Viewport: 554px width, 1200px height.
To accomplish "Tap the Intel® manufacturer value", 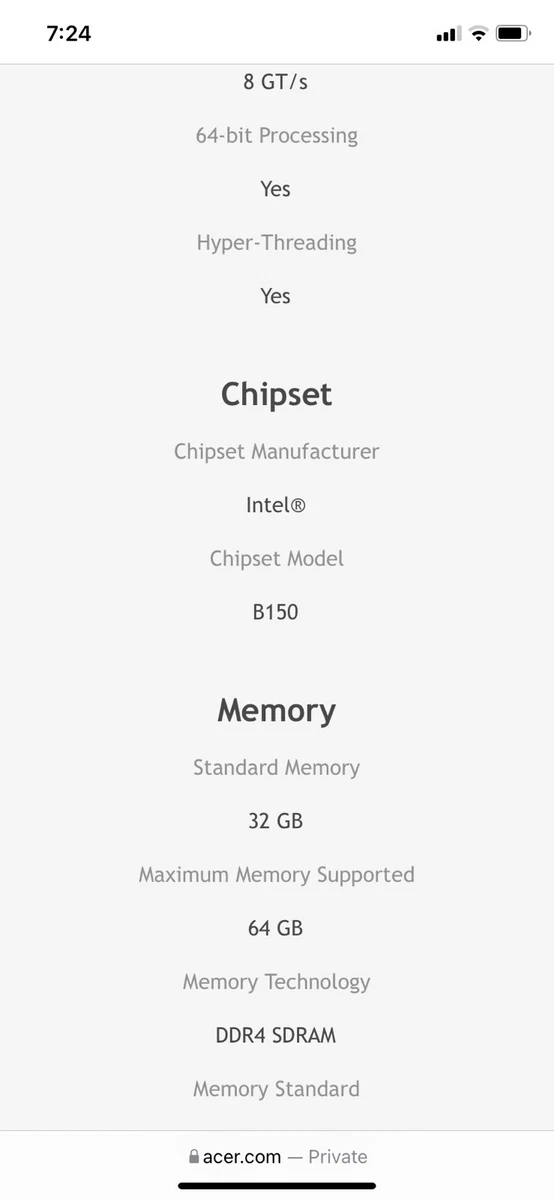I will (x=275, y=505).
